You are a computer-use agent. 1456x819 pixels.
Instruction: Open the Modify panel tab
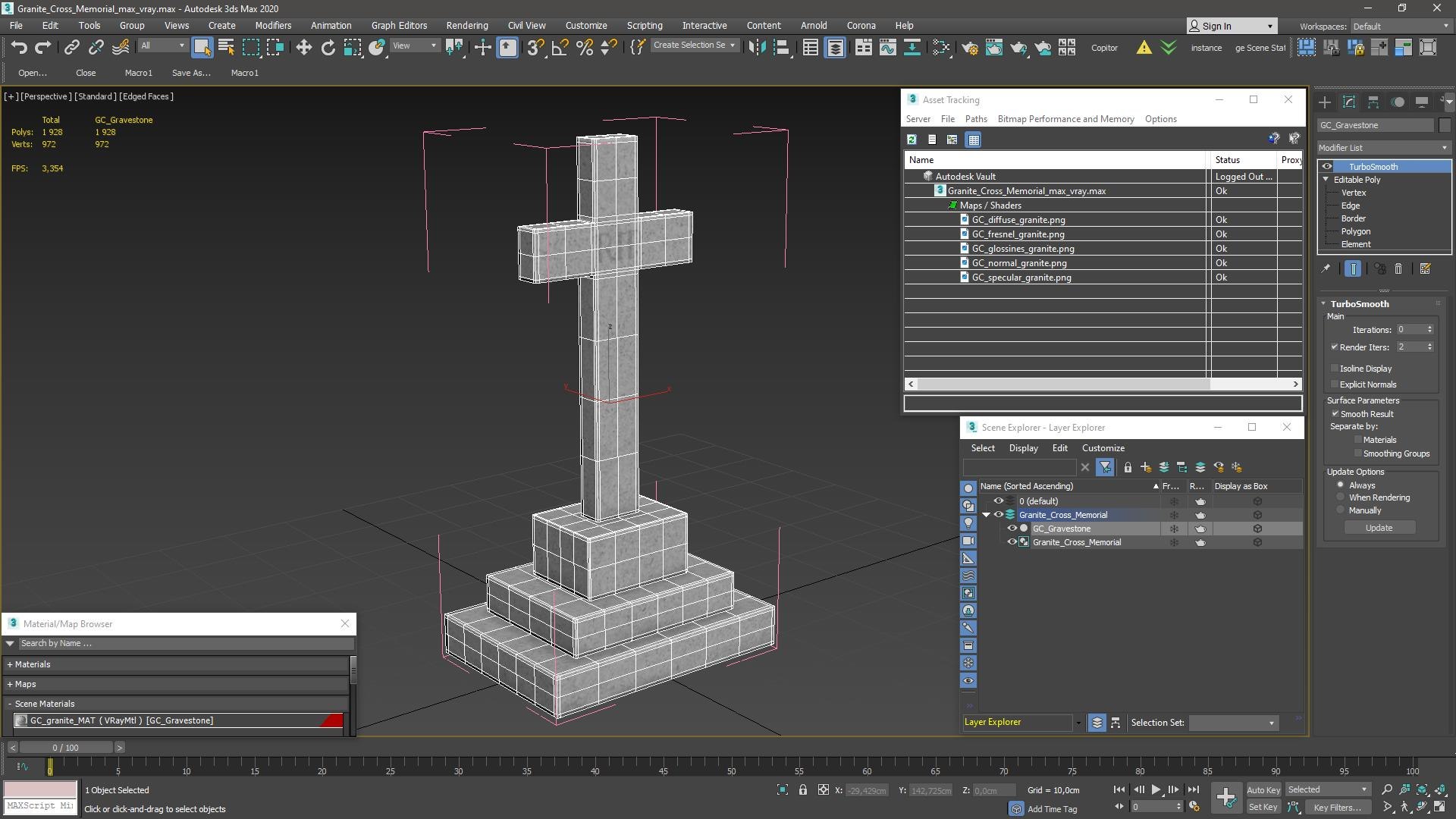tap(1349, 102)
